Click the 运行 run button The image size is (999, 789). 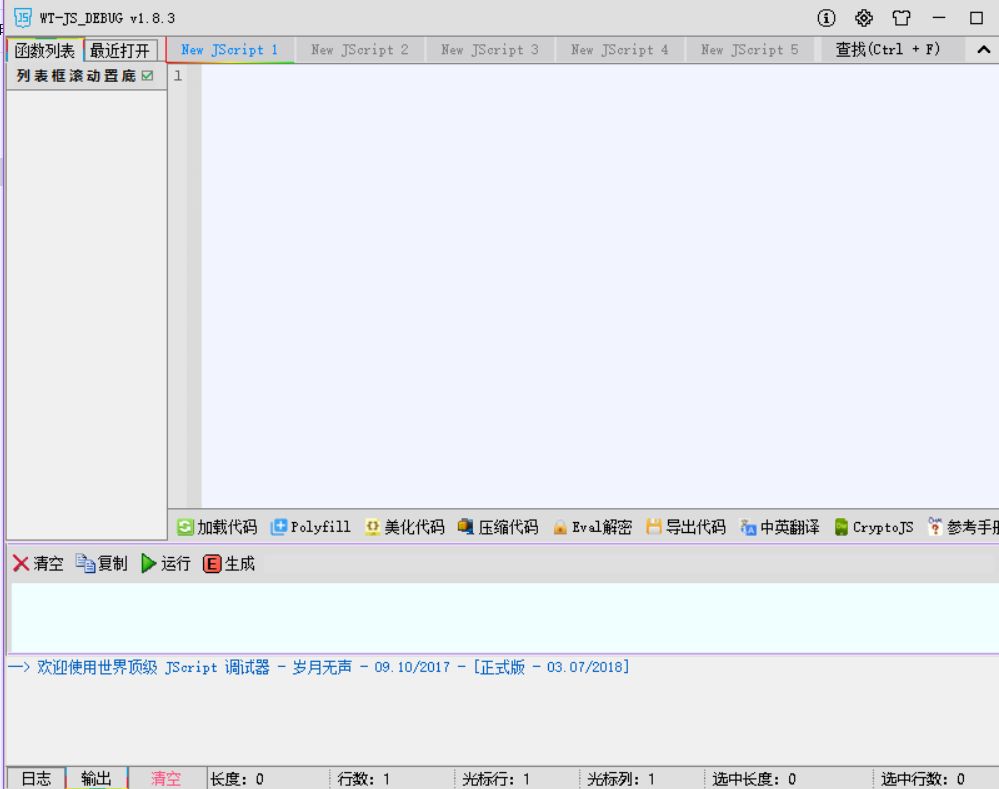(164, 561)
